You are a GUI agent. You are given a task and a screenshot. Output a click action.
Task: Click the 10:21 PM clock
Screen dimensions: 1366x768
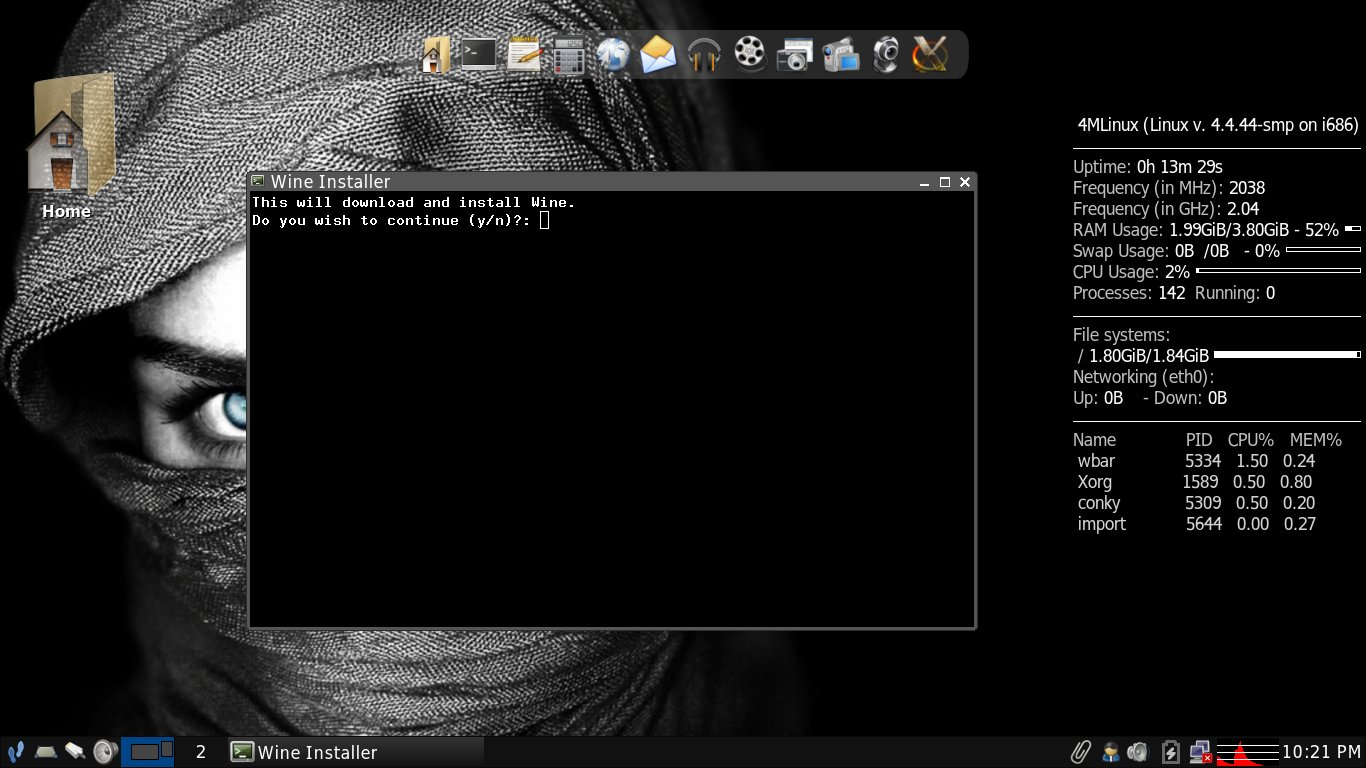coord(1321,752)
